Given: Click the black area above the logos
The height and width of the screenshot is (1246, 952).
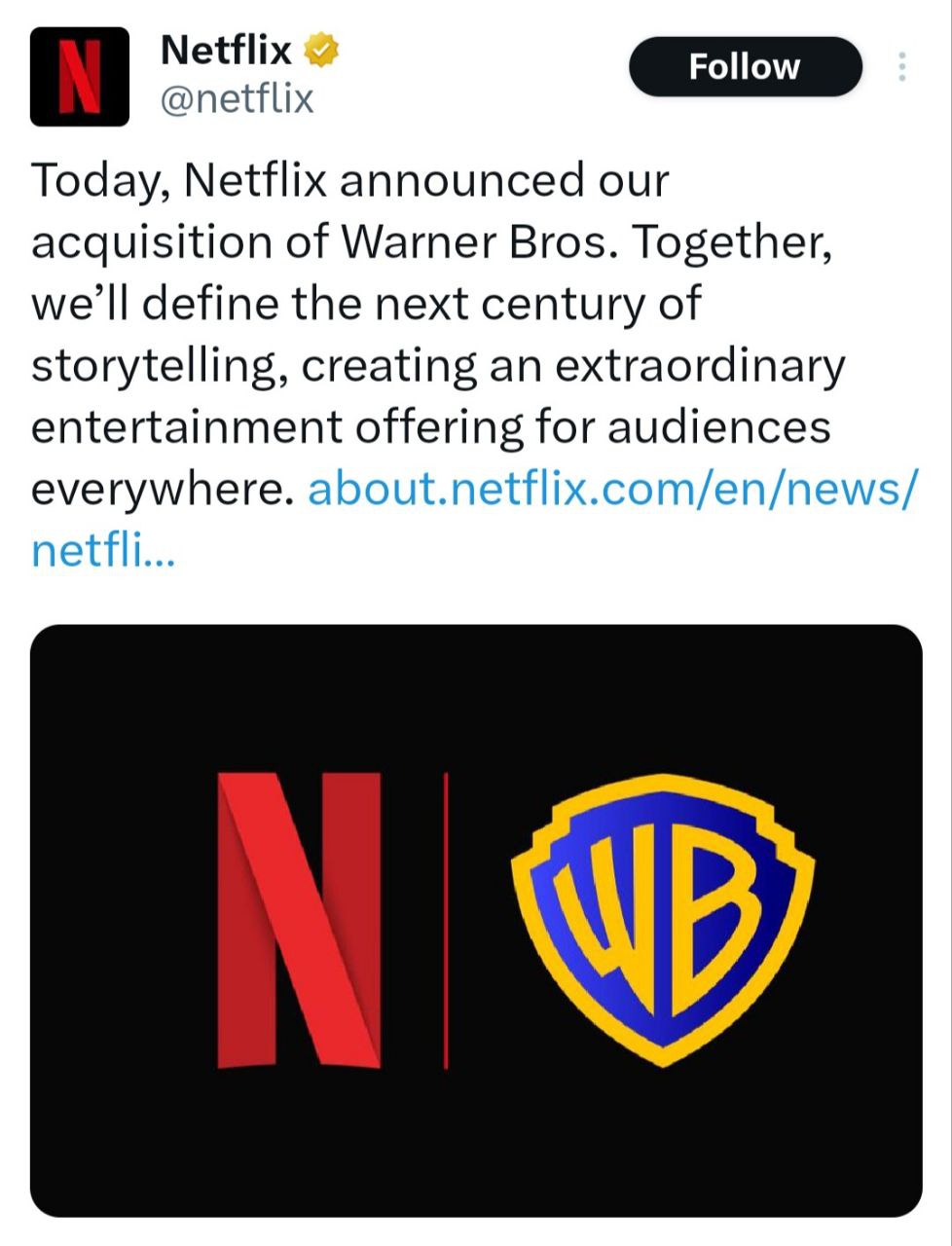Looking at the screenshot, I should (476, 691).
